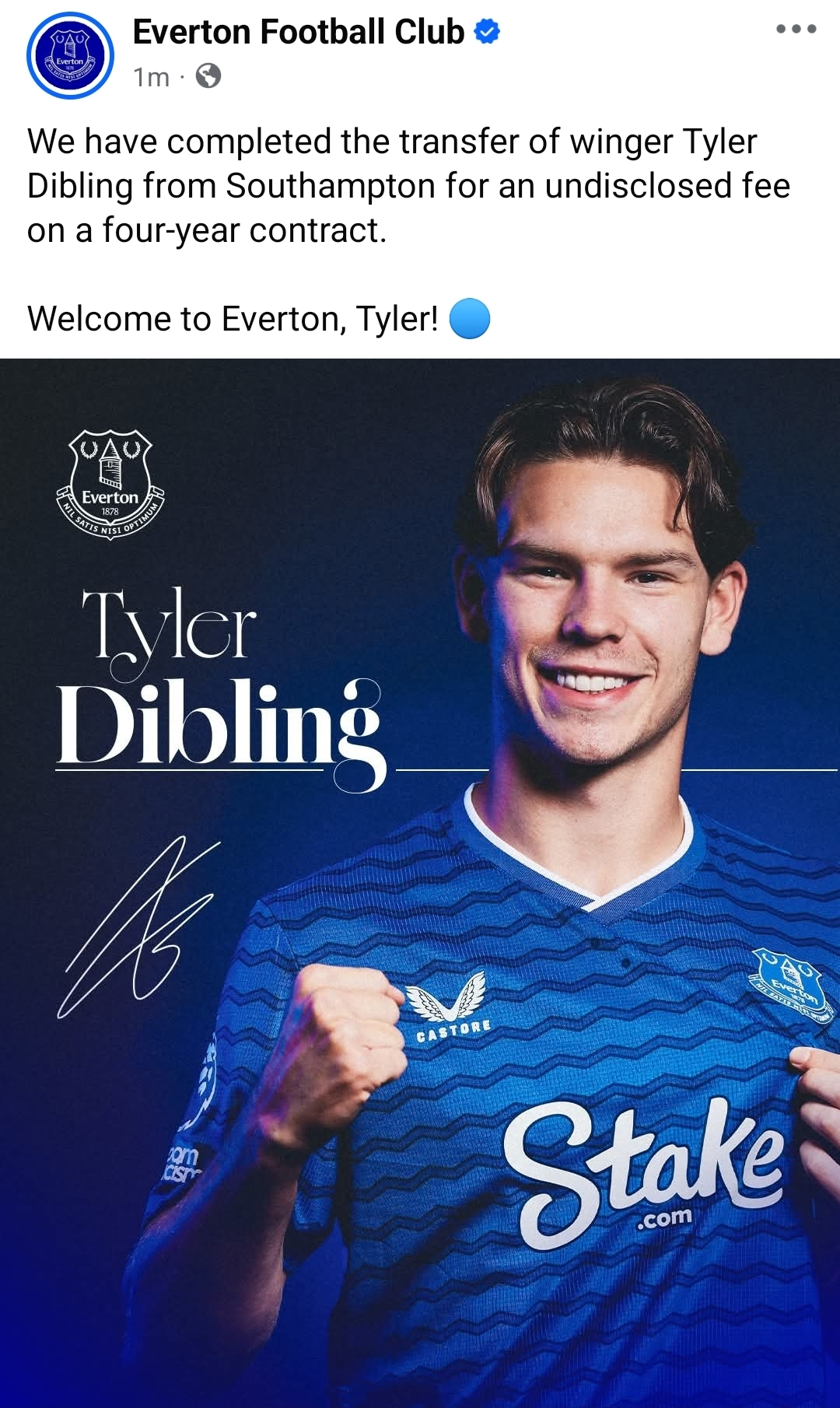Click the transfer announcement paragraph text
This screenshot has height=1408, width=840.
(408, 186)
